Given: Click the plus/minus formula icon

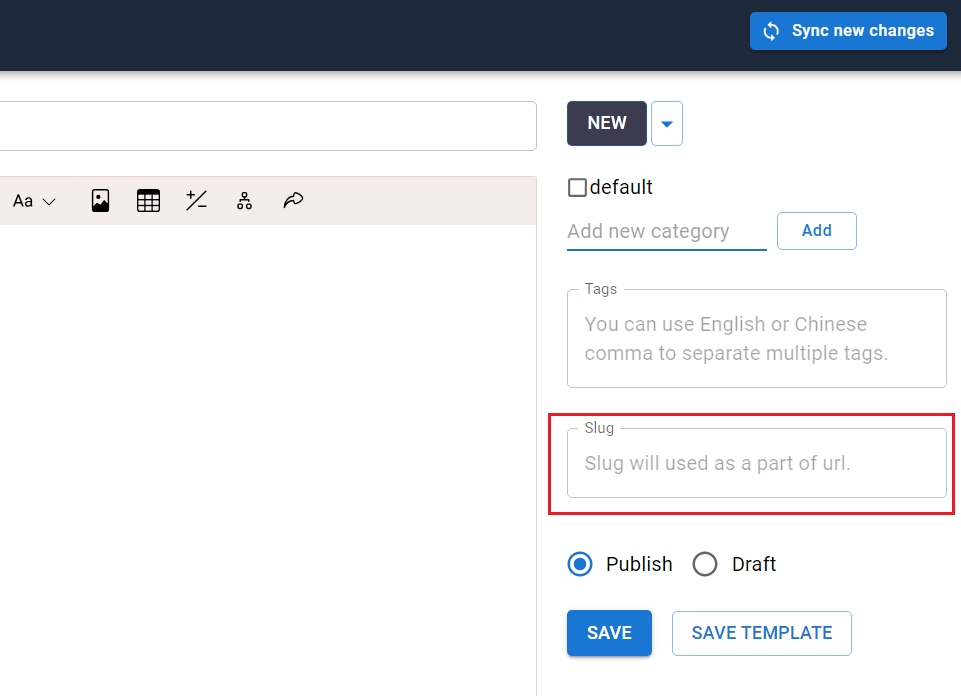Looking at the screenshot, I should (x=196, y=201).
